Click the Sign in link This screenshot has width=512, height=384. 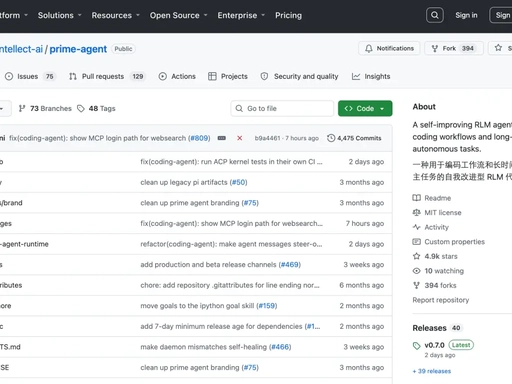pyautogui.click(x=466, y=15)
